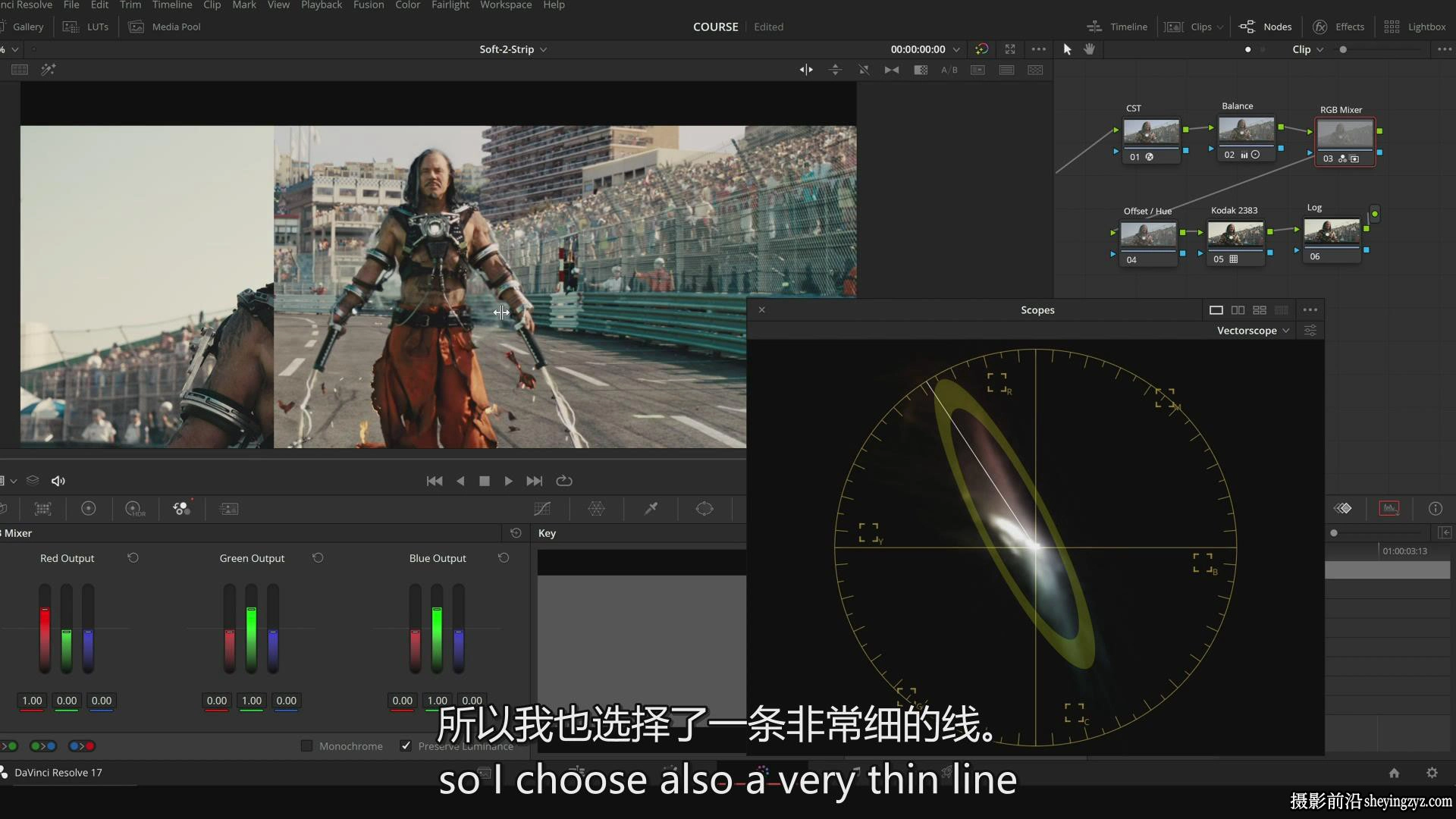Open the Fairlight menu
Image resolution: width=1456 pixels, height=819 pixels.
pyautogui.click(x=450, y=5)
